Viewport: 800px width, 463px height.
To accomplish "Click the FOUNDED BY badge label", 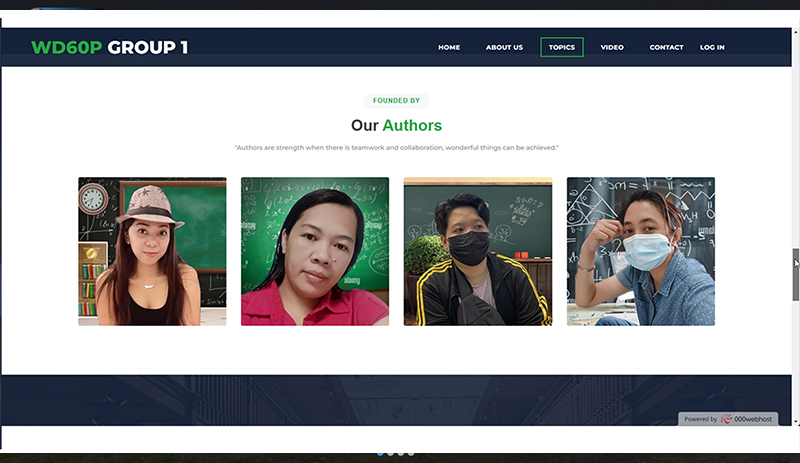I will [396, 100].
